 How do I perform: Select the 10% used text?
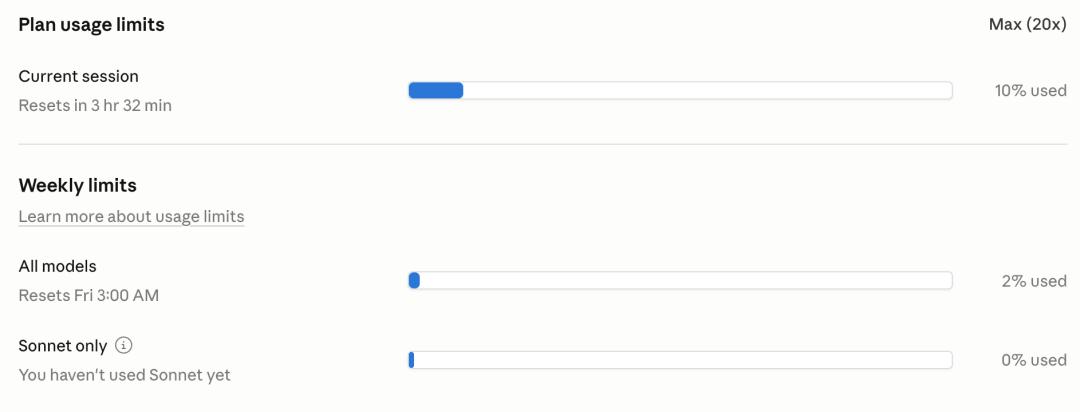coord(1030,91)
